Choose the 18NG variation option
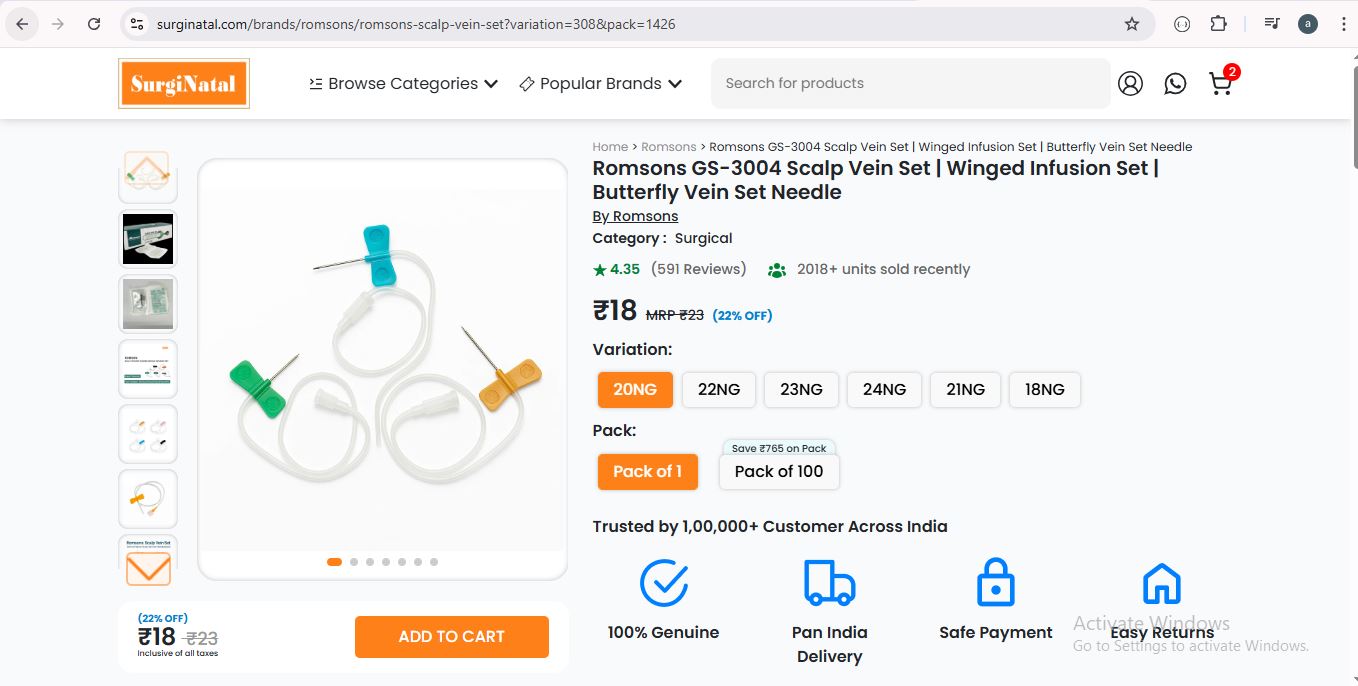The image size is (1358, 686). click(1044, 389)
